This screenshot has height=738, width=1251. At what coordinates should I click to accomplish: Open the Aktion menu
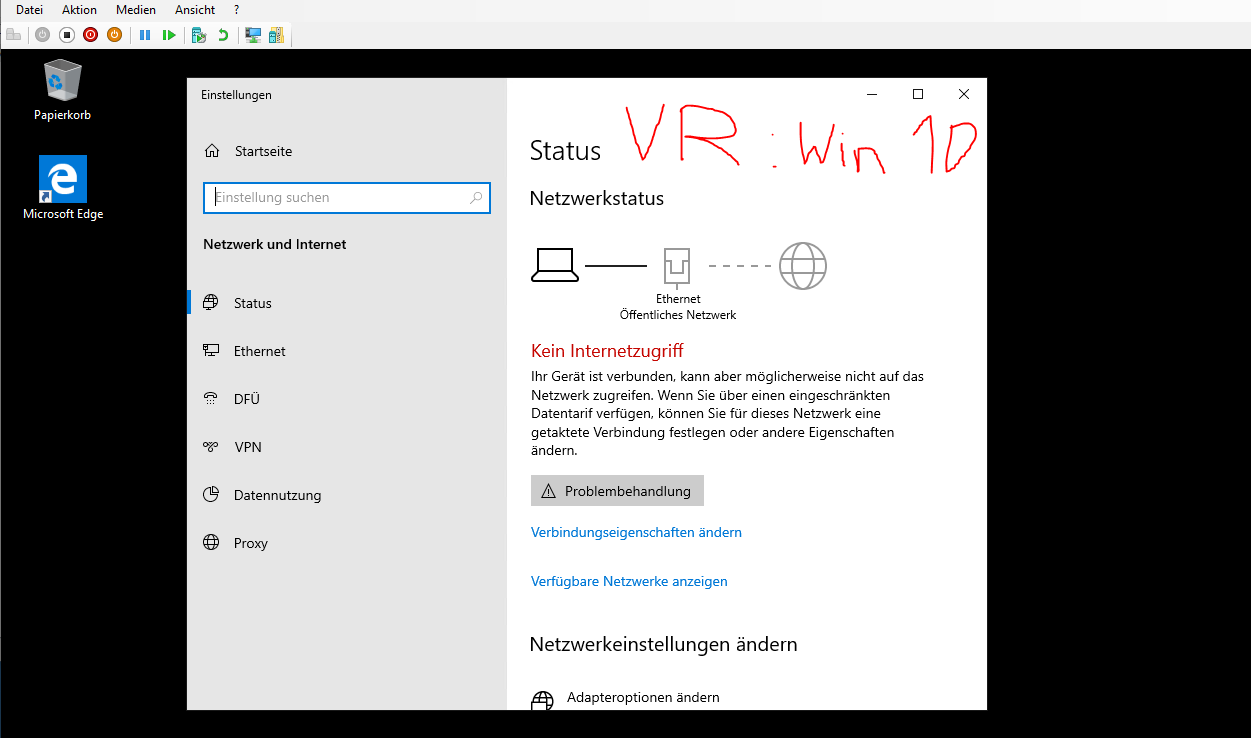pyautogui.click(x=79, y=9)
